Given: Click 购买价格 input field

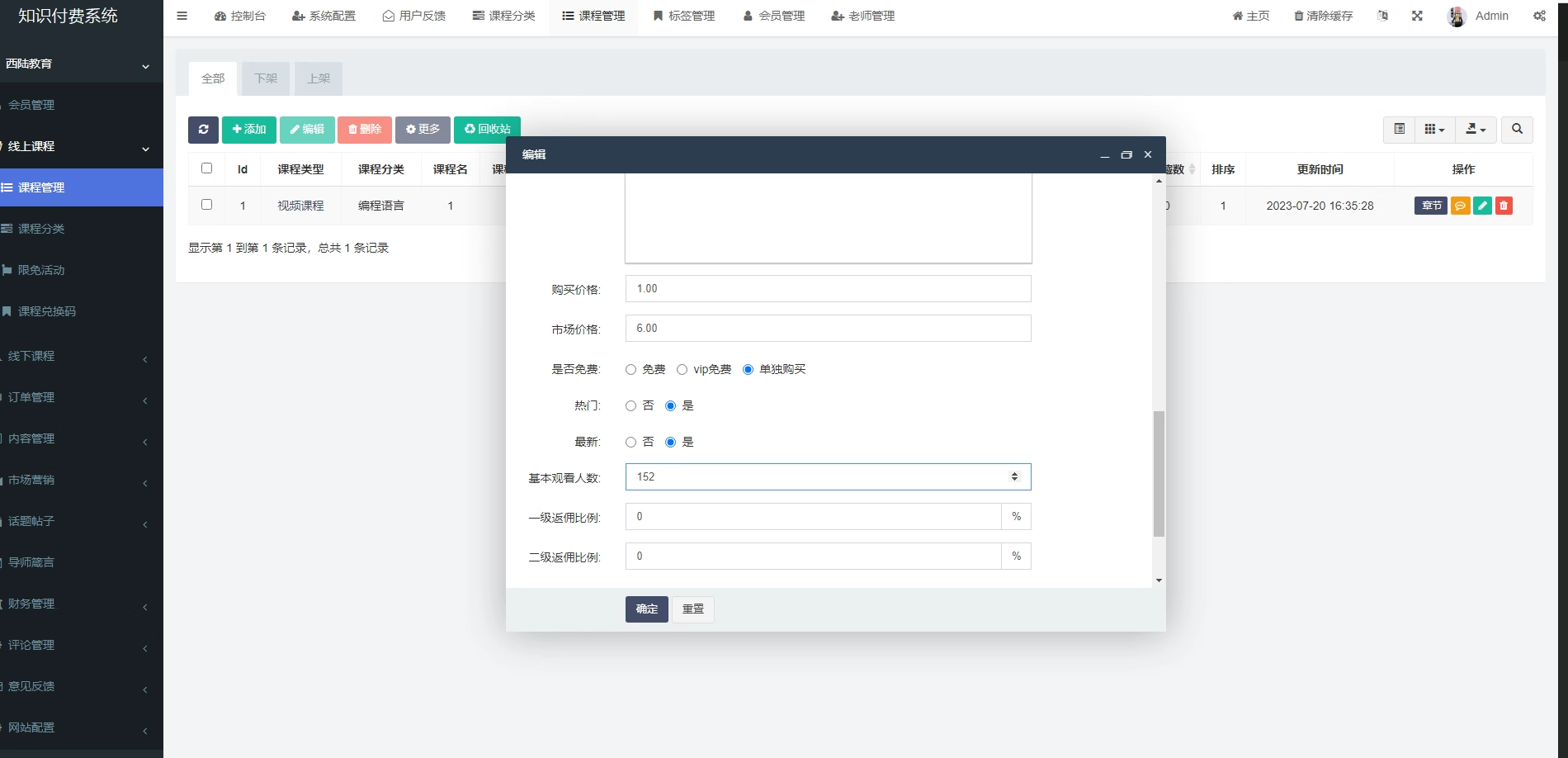Looking at the screenshot, I should [829, 289].
